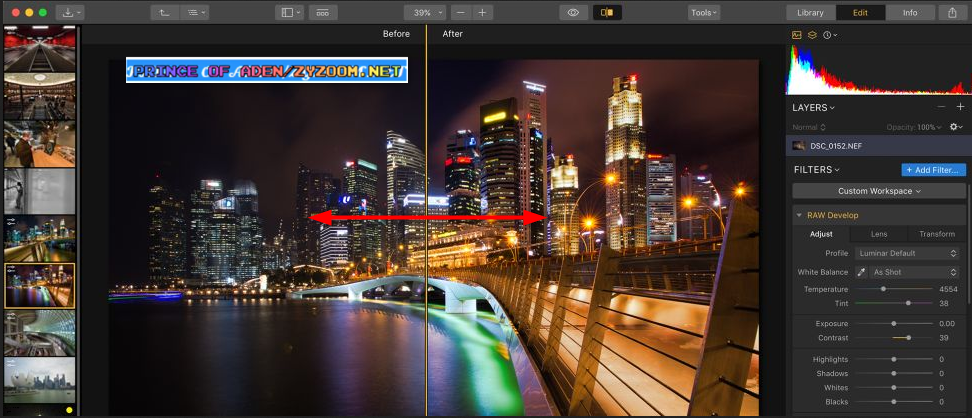Open the list options toolbar icon
Viewport: 972px width, 418px height.
tap(195, 12)
